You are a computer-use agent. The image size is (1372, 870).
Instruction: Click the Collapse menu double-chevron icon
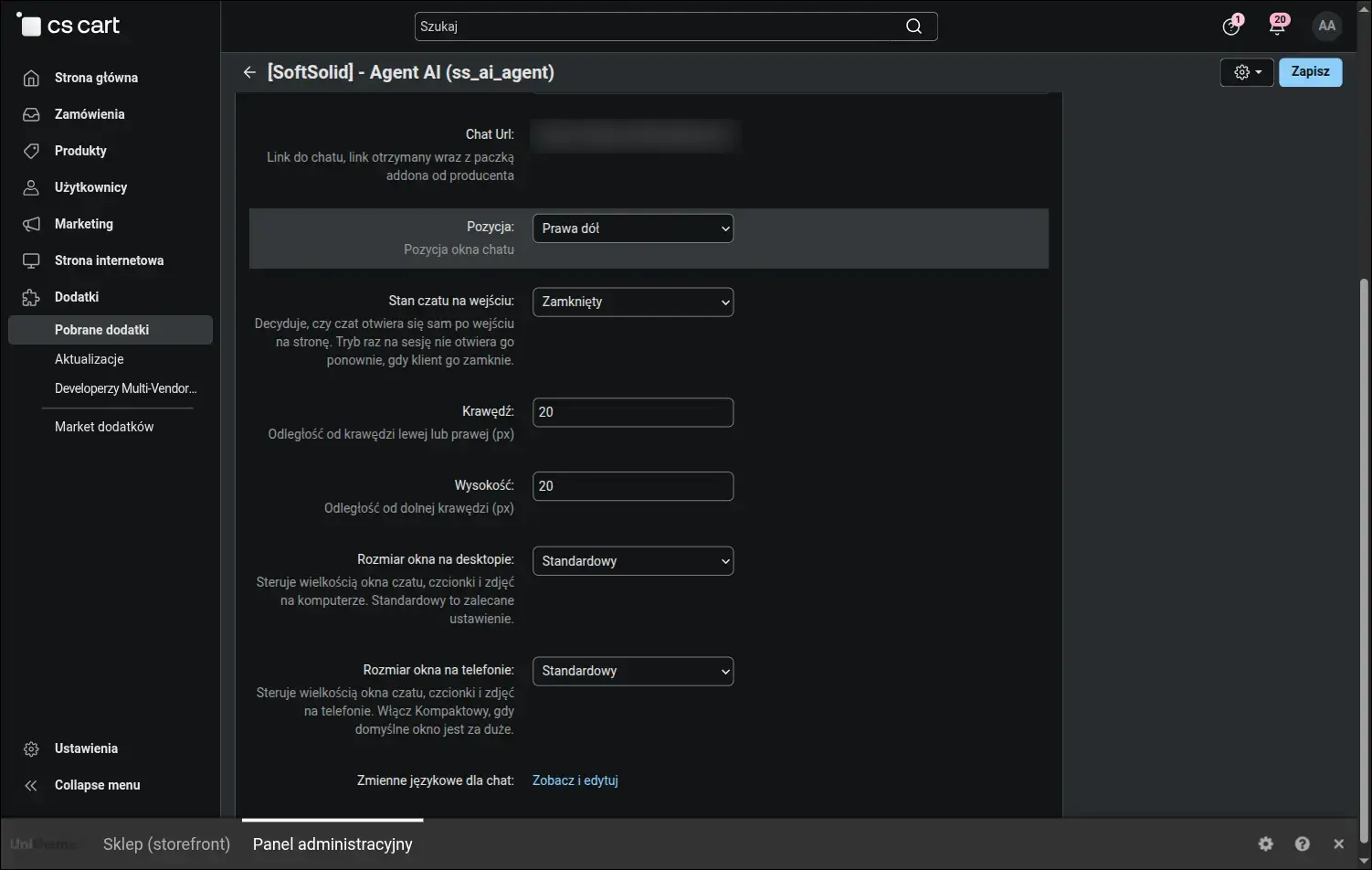pos(31,785)
